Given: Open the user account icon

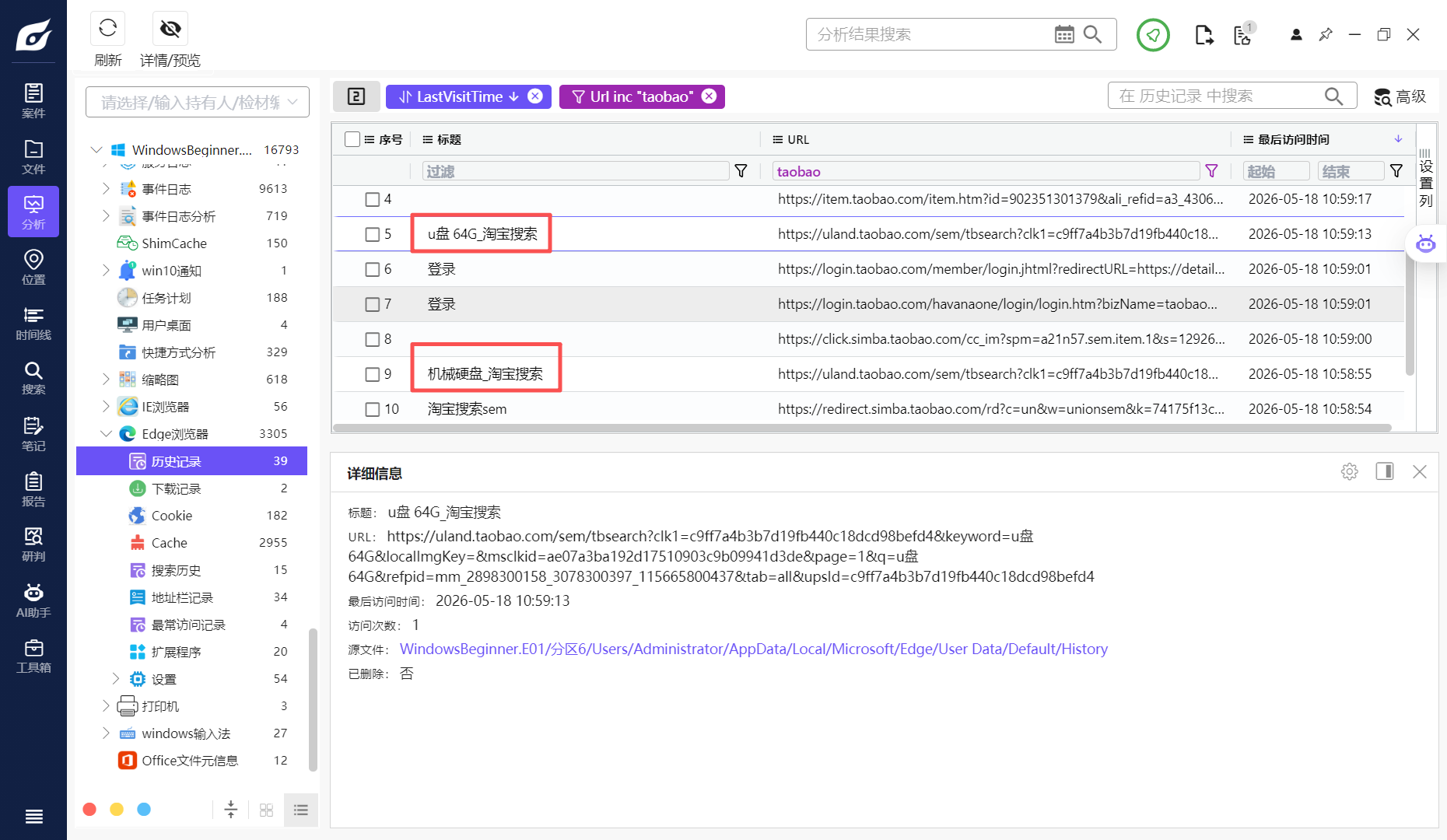Looking at the screenshot, I should click(1296, 35).
